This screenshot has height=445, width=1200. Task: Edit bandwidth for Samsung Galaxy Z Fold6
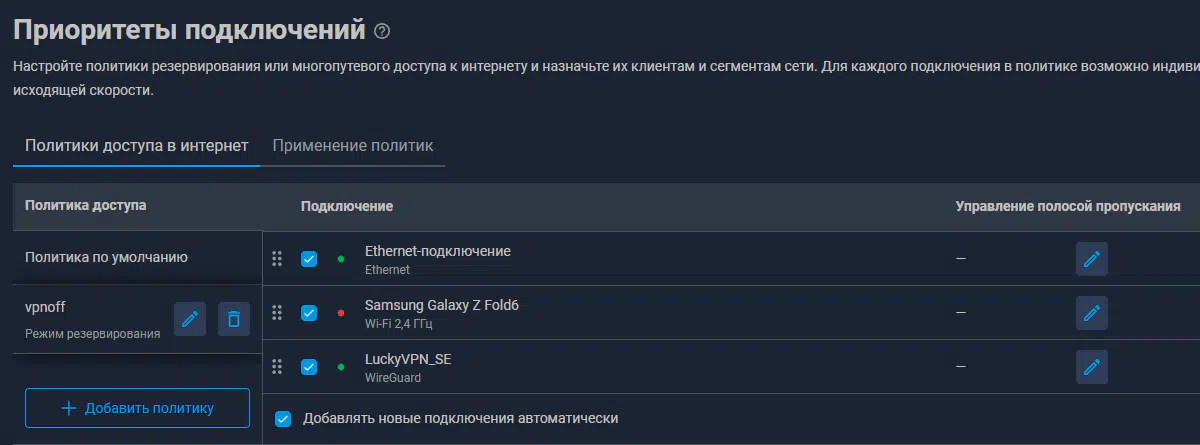pos(1092,313)
